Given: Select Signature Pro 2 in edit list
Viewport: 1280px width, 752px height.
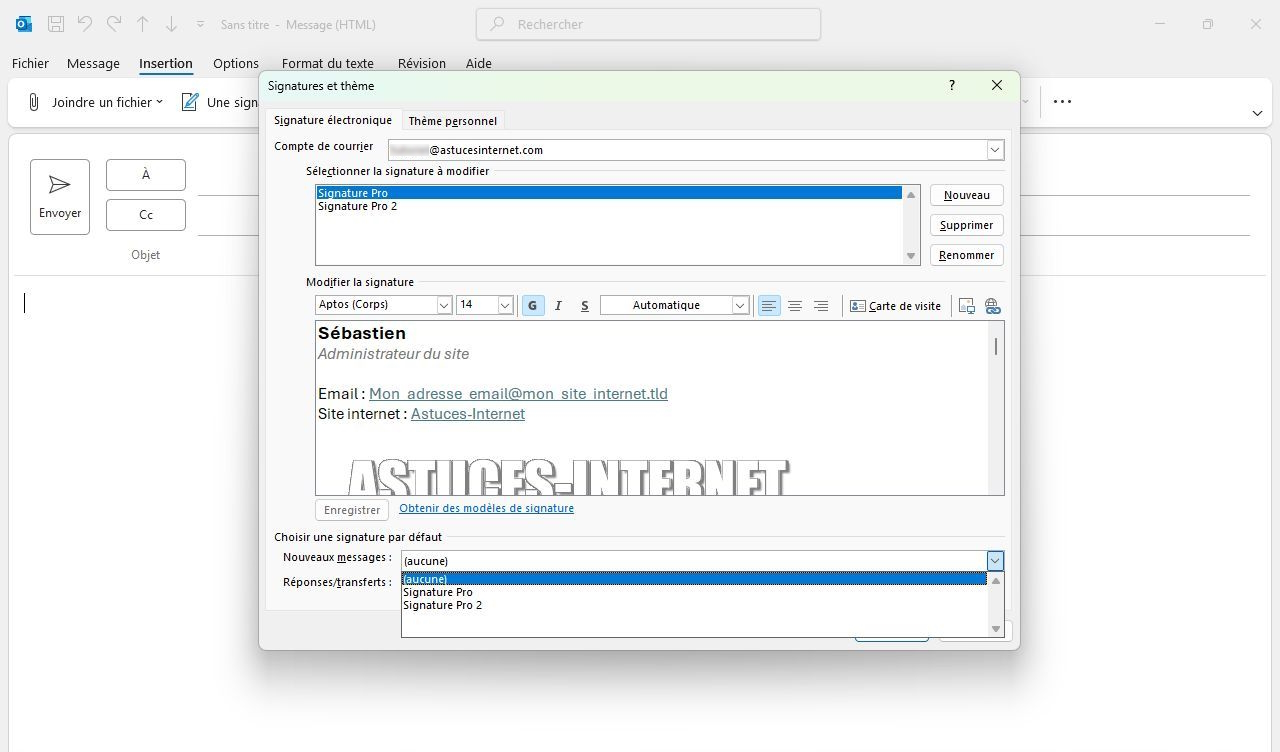Looking at the screenshot, I should click(x=609, y=206).
